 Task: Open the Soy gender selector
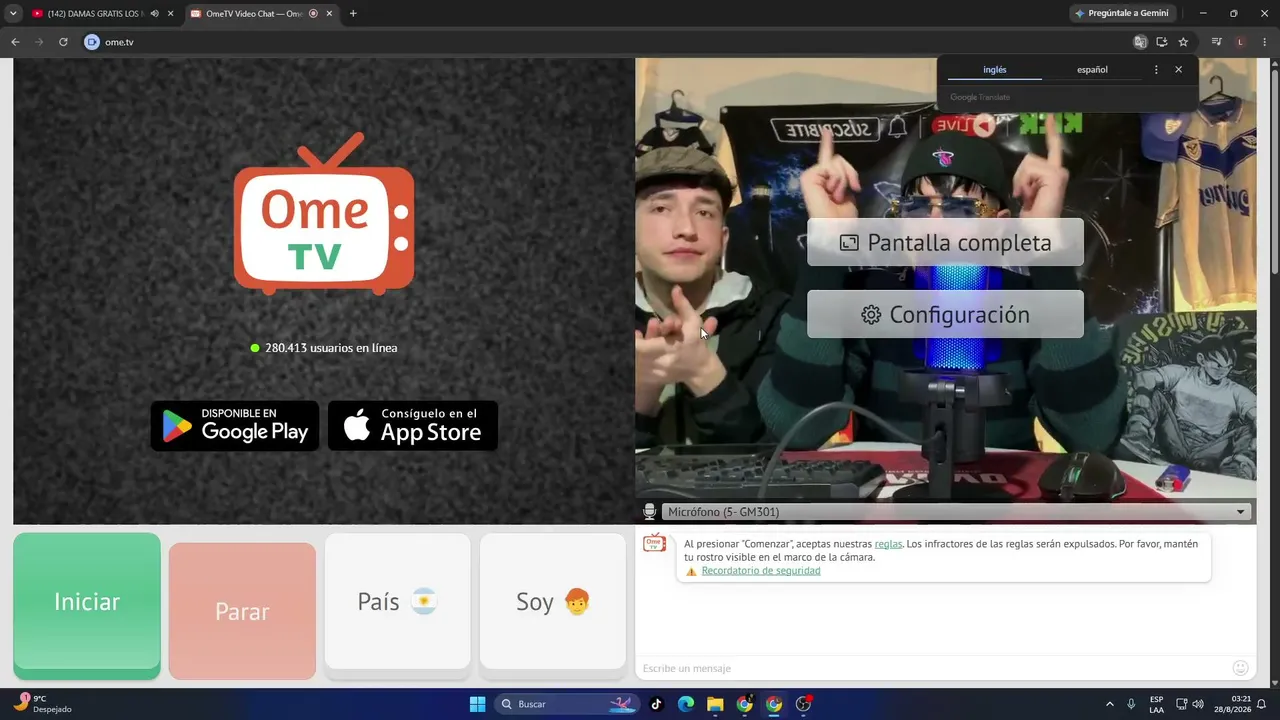tap(553, 601)
